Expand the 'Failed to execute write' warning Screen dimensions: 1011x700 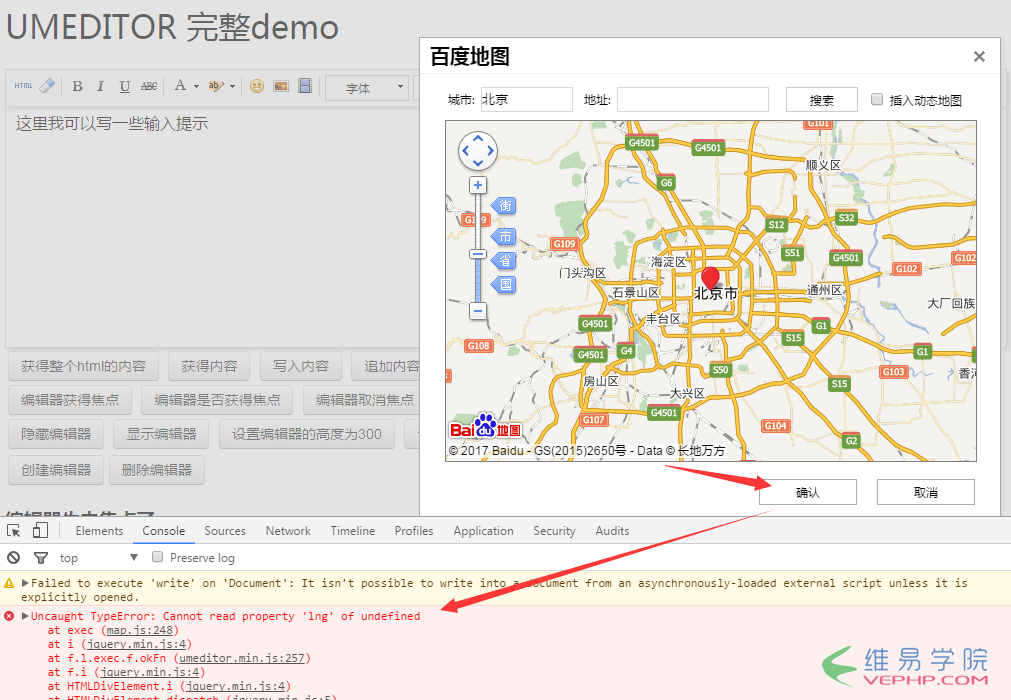tap(25, 583)
